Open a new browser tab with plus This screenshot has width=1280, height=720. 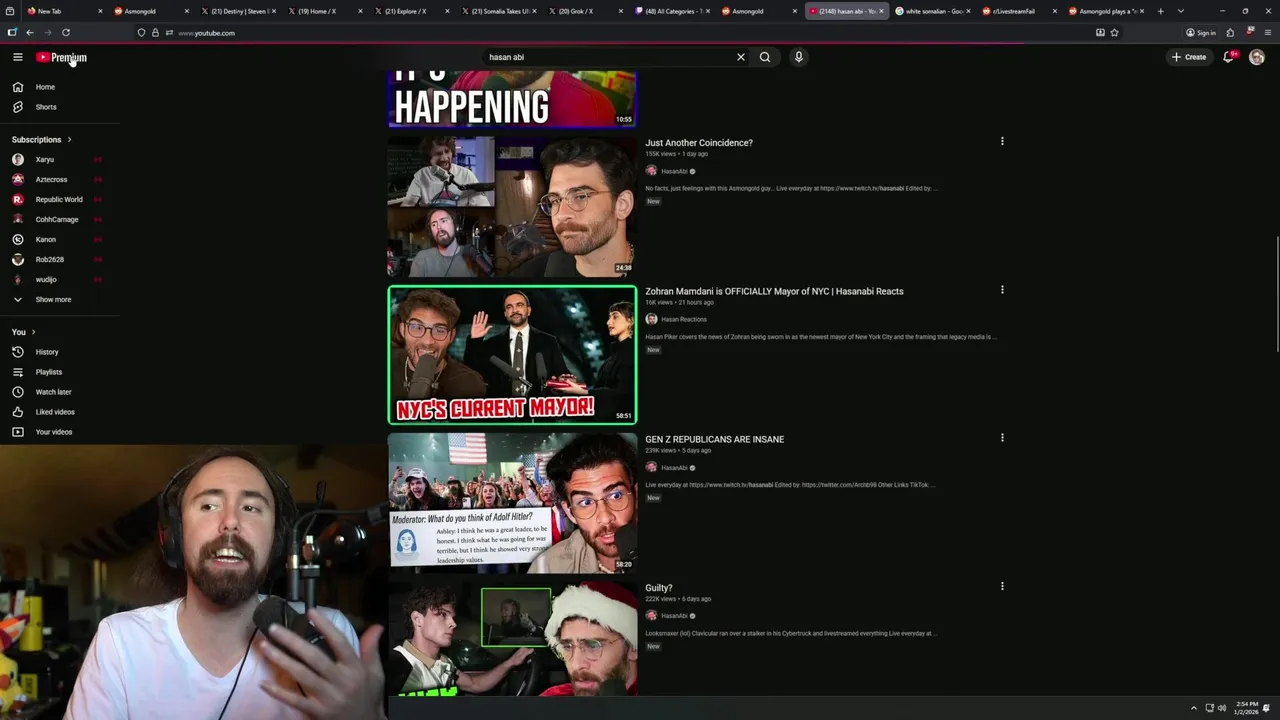point(1160,11)
